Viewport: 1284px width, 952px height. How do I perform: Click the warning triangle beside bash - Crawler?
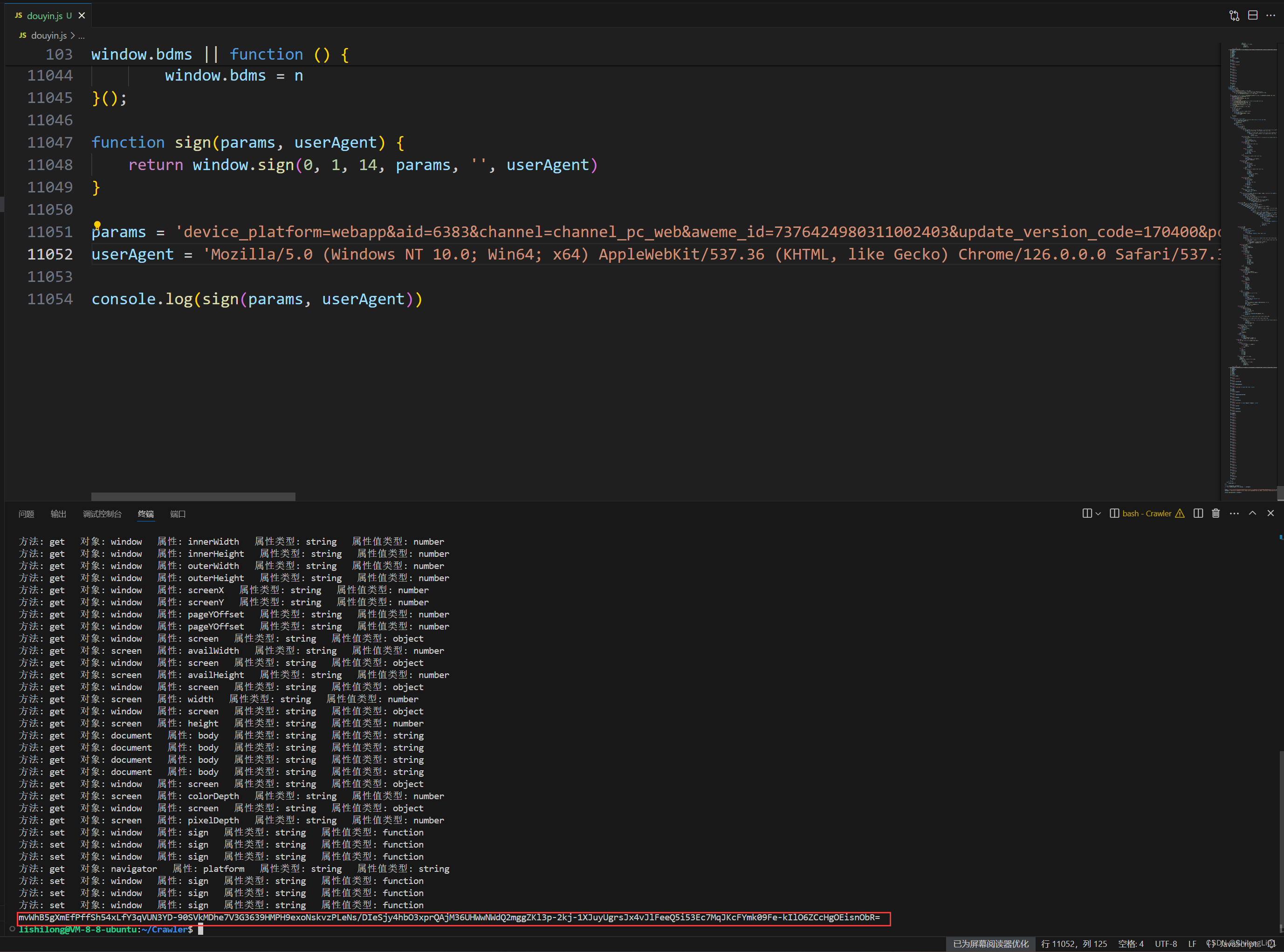click(1180, 514)
